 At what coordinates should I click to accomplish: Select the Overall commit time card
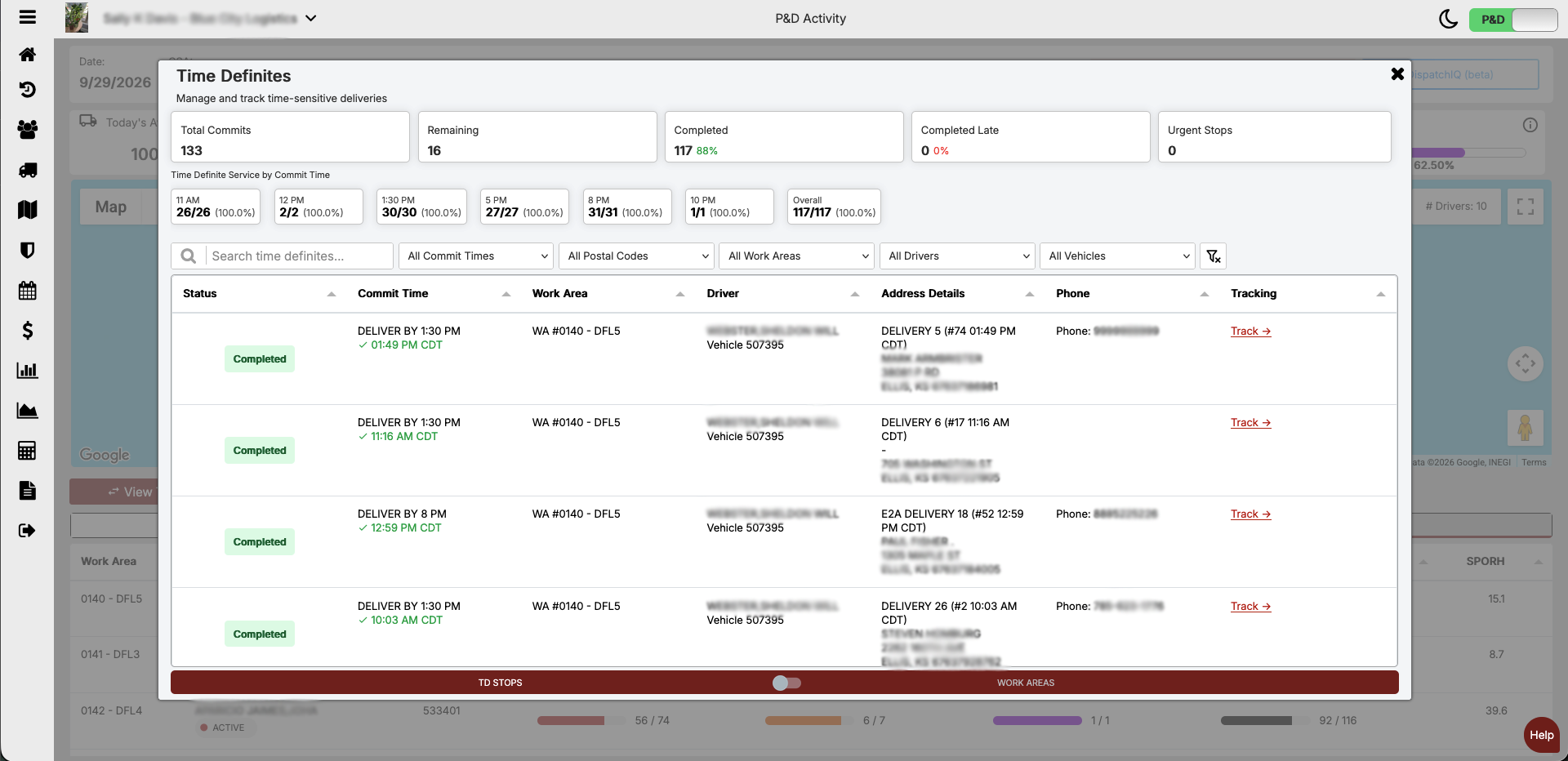[834, 207]
